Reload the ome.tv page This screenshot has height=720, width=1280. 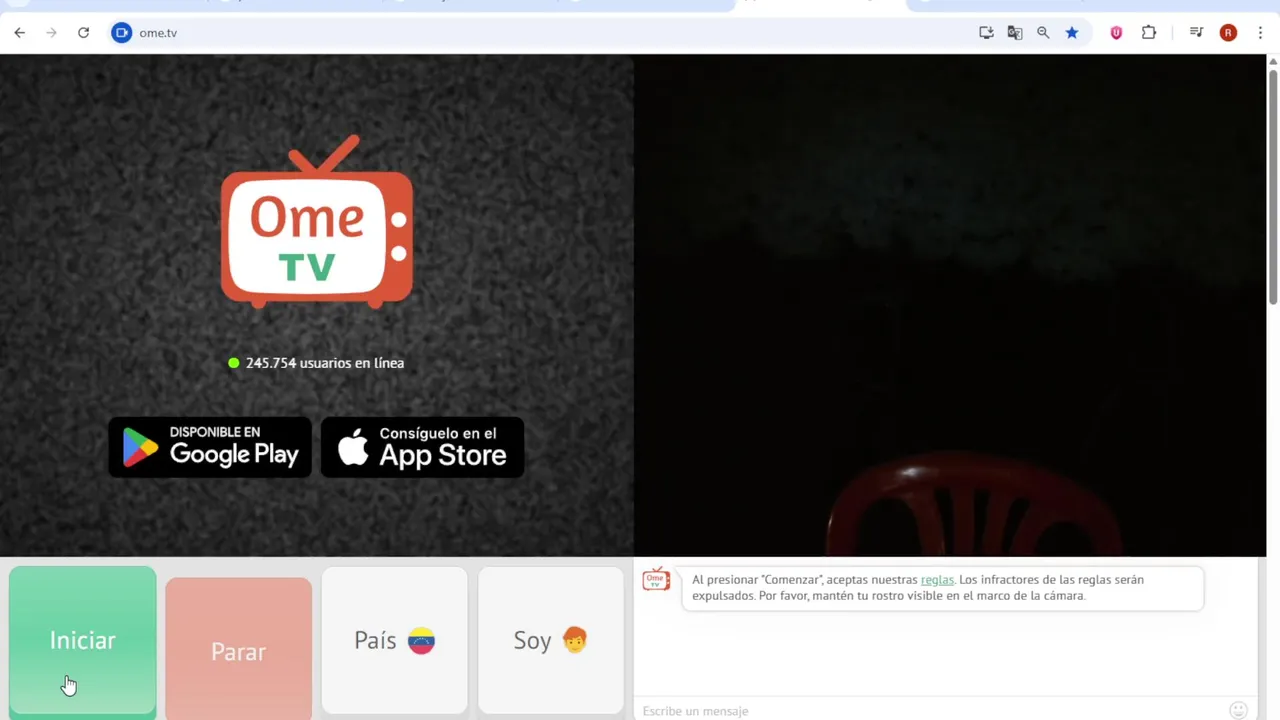click(83, 33)
